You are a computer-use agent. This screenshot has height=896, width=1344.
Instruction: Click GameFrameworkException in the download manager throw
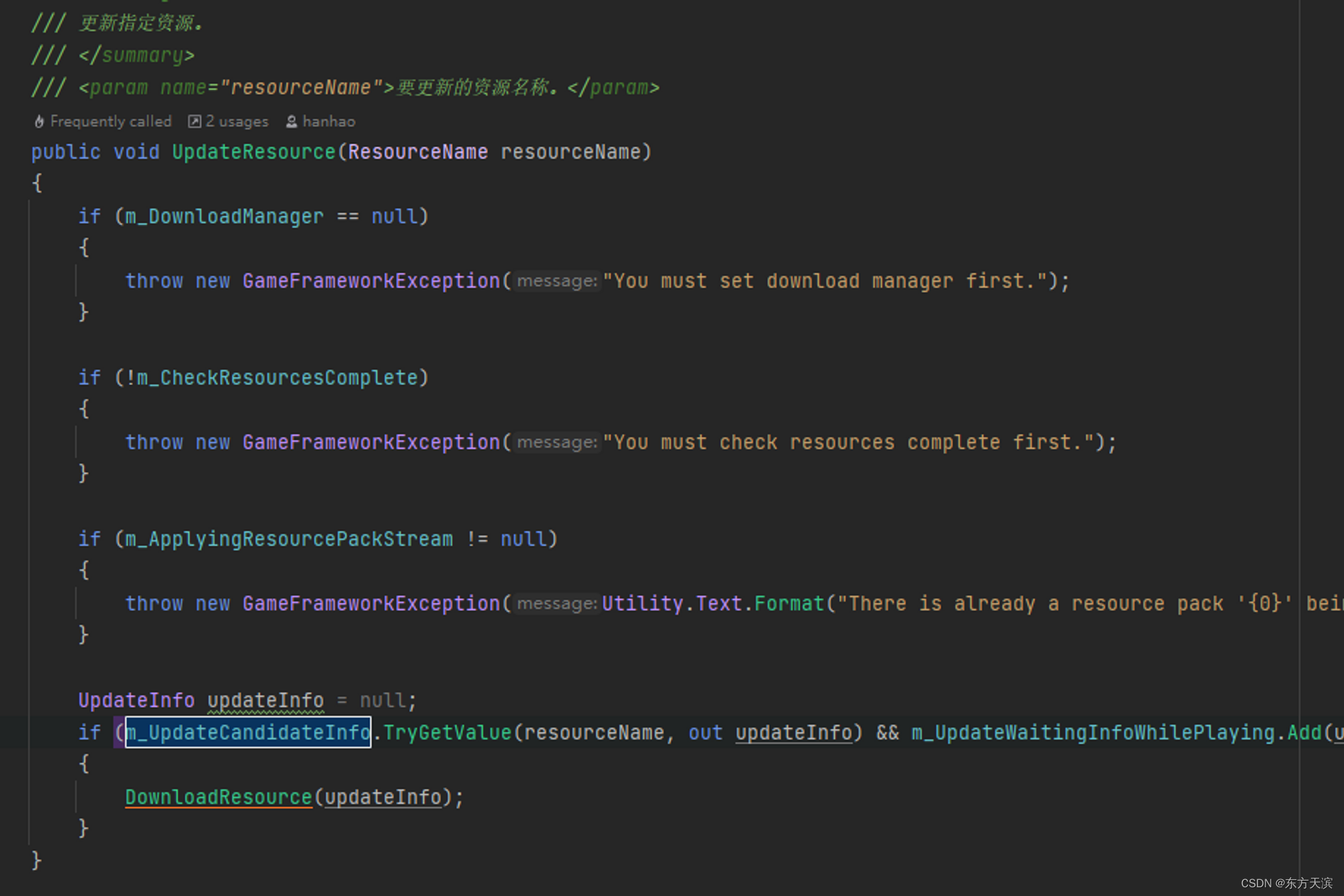pyautogui.click(x=371, y=281)
